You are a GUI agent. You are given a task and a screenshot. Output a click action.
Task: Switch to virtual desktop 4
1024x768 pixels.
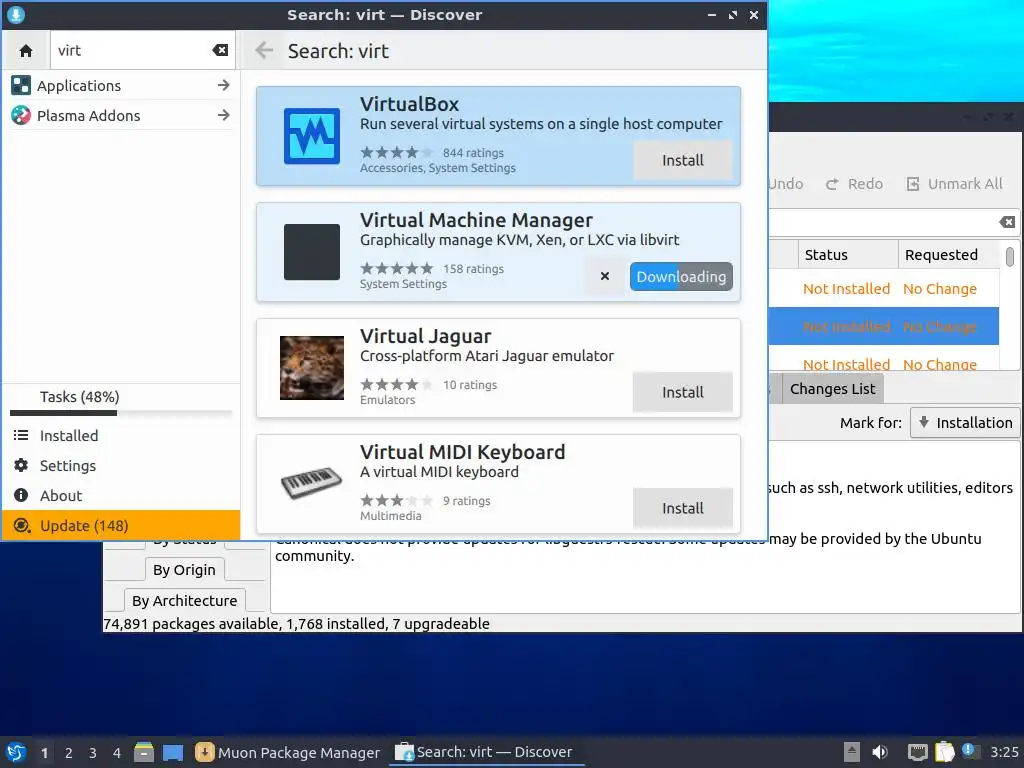117,753
